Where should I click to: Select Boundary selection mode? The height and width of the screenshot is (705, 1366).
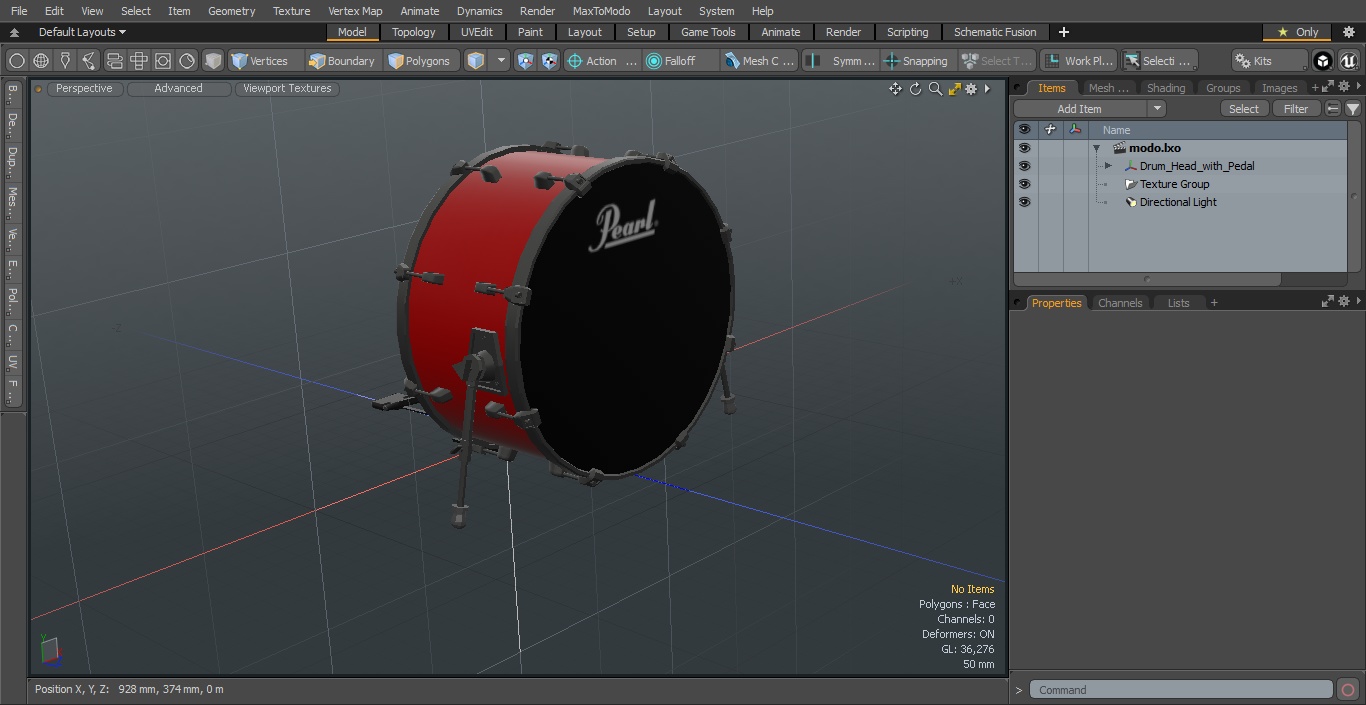pyautogui.click(x=342, y=61)
